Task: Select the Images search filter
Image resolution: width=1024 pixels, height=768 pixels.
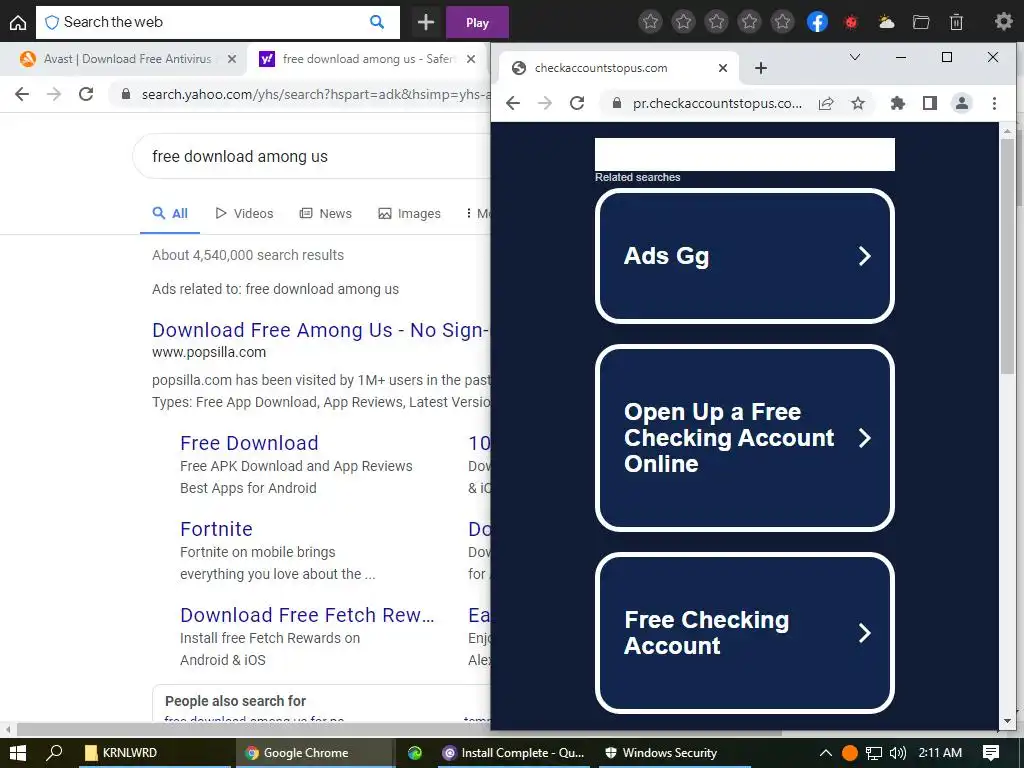Action: 409,214
